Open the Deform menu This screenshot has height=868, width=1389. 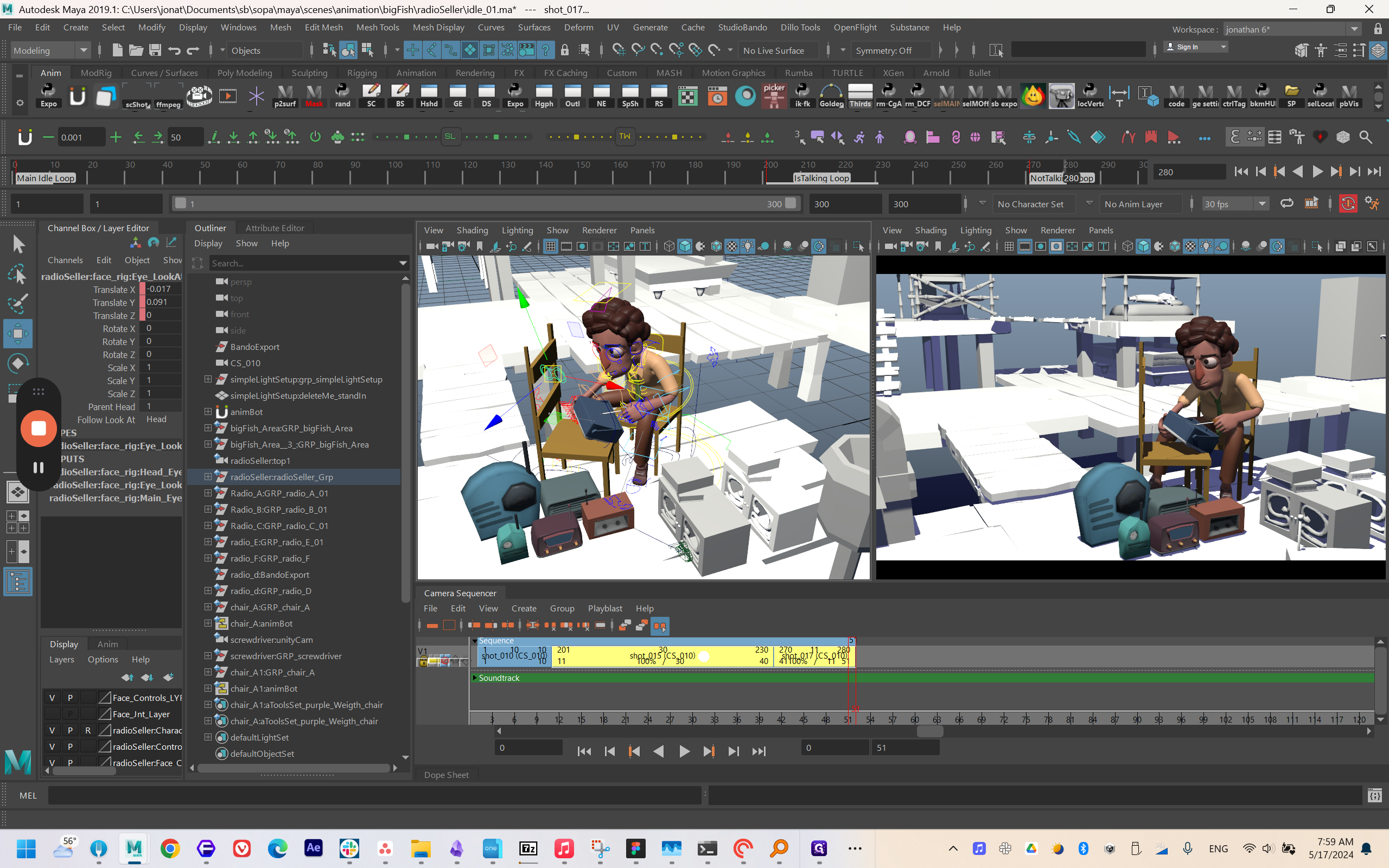pyautogui.click(x=578, y=28)
